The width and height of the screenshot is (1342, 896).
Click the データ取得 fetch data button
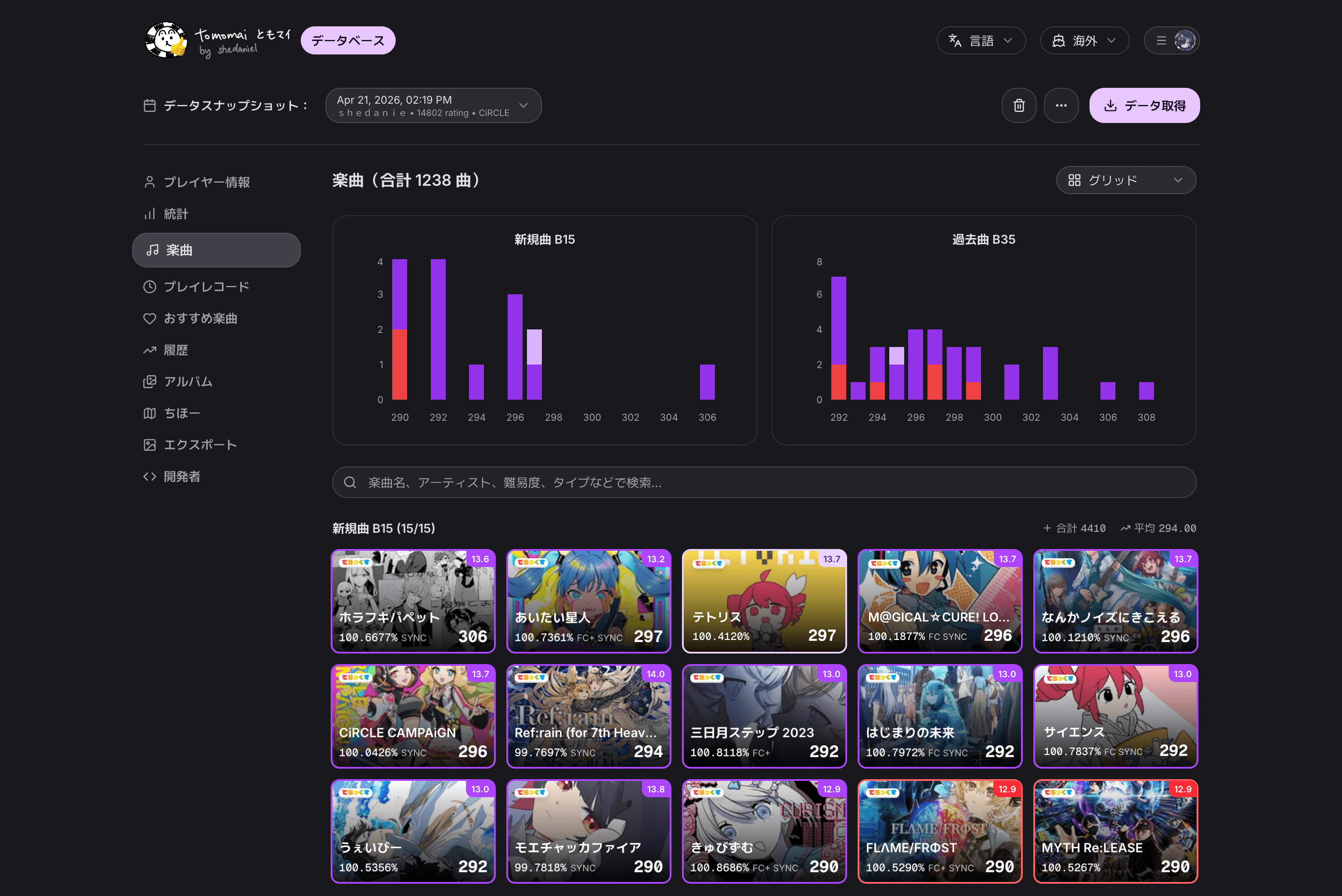click(1144, 105)
